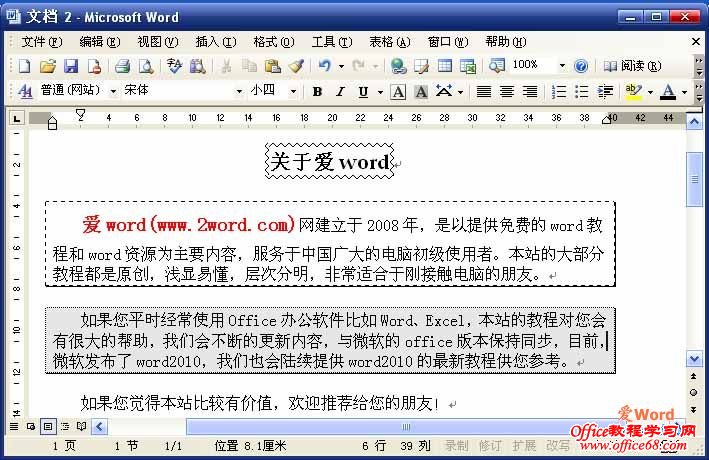Image resolution: width=709 pixels, height=460 pixels.
Task: Click the Print icon in toolbar
Action: (122, 66)
